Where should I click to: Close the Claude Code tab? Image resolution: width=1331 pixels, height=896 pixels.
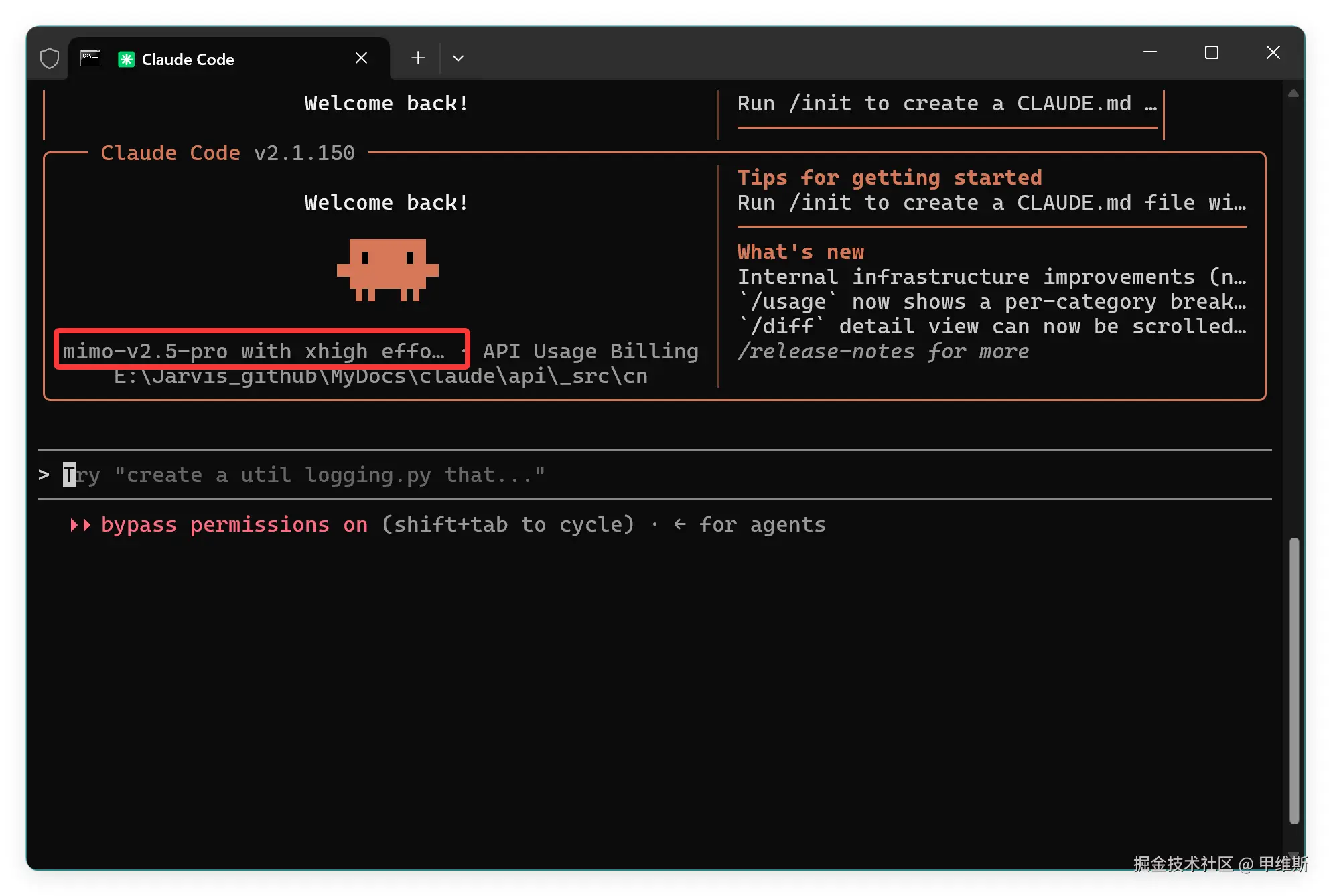pos(361,58)
